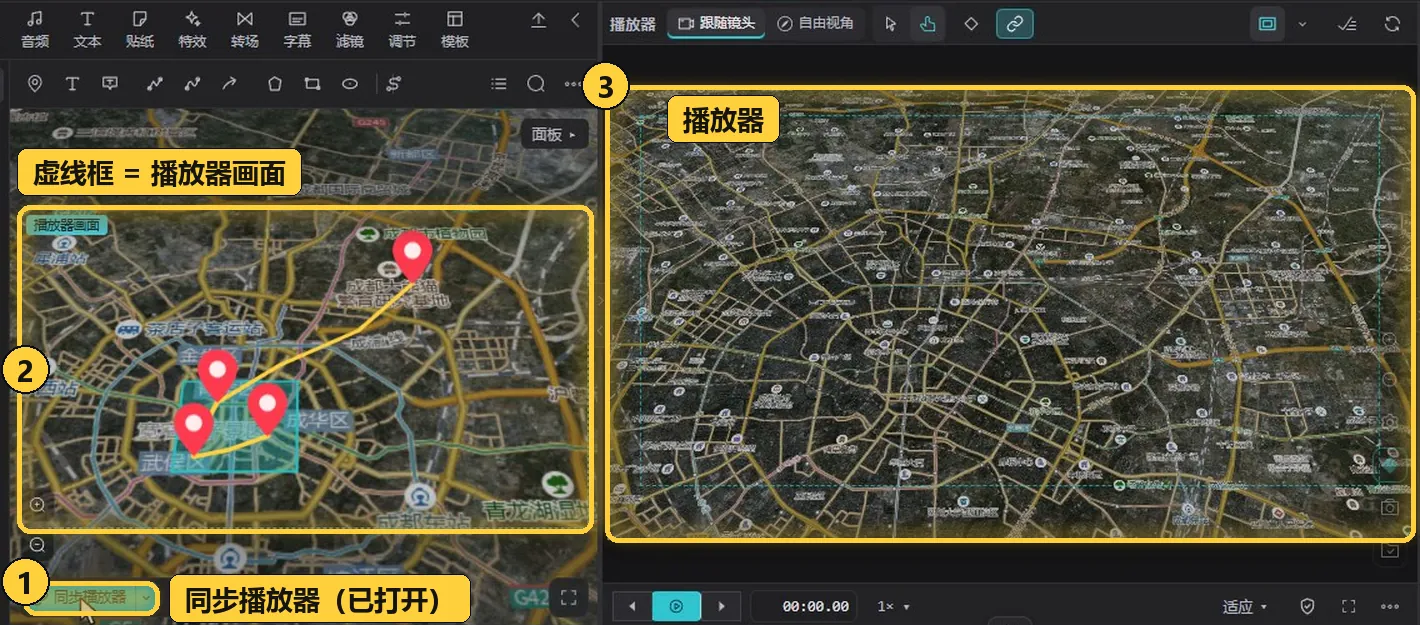
Task: Open the 特效 effects panel
Action: coord(192,30)
